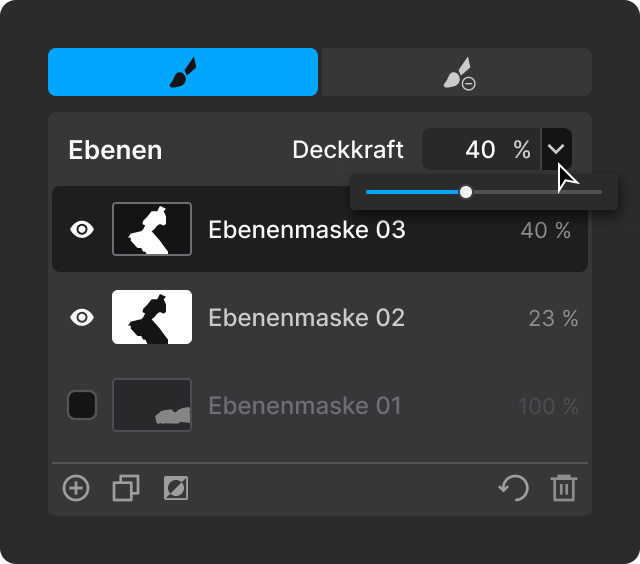Select the Ebenenmaske 01 layer name

pos(305,406)
